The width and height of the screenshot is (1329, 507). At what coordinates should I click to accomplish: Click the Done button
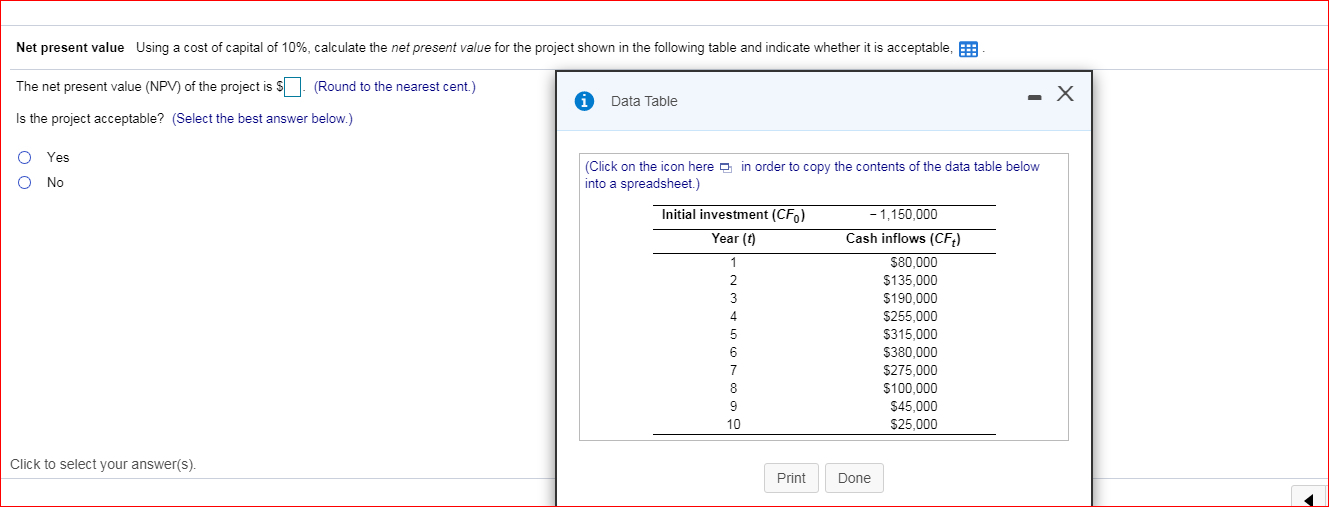tap(854, 478)
